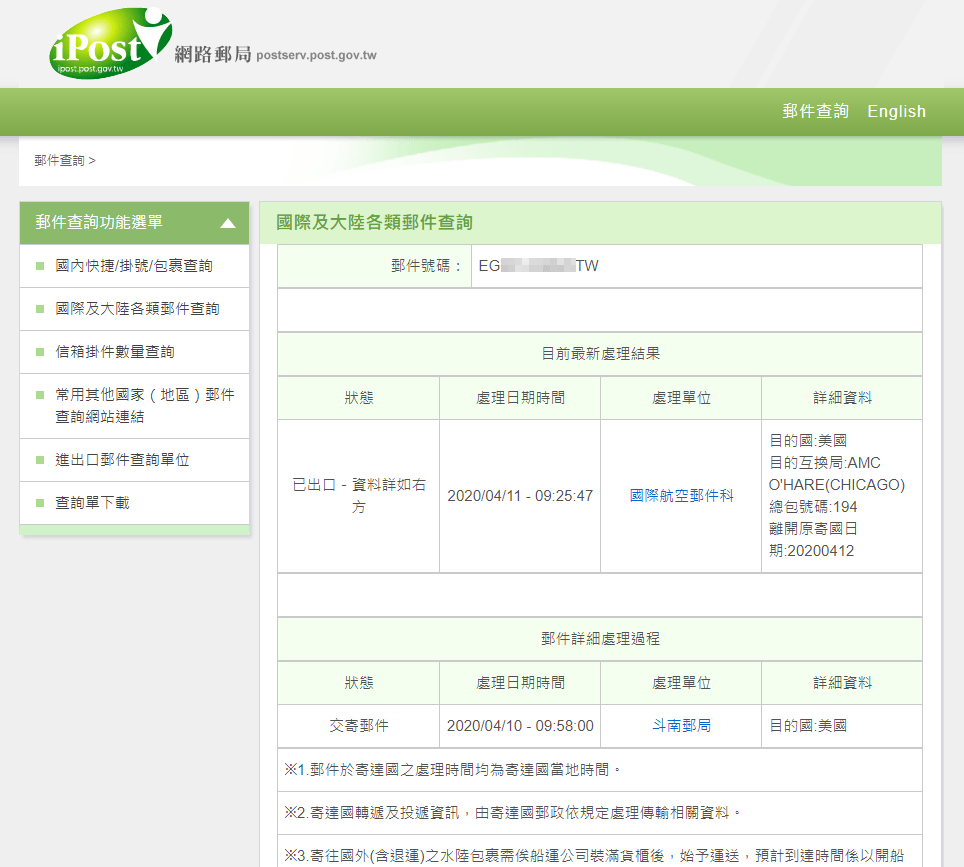Open the 郵件查詢 navigation menu
Screen dimensions: 964x867
coord(814,111)
